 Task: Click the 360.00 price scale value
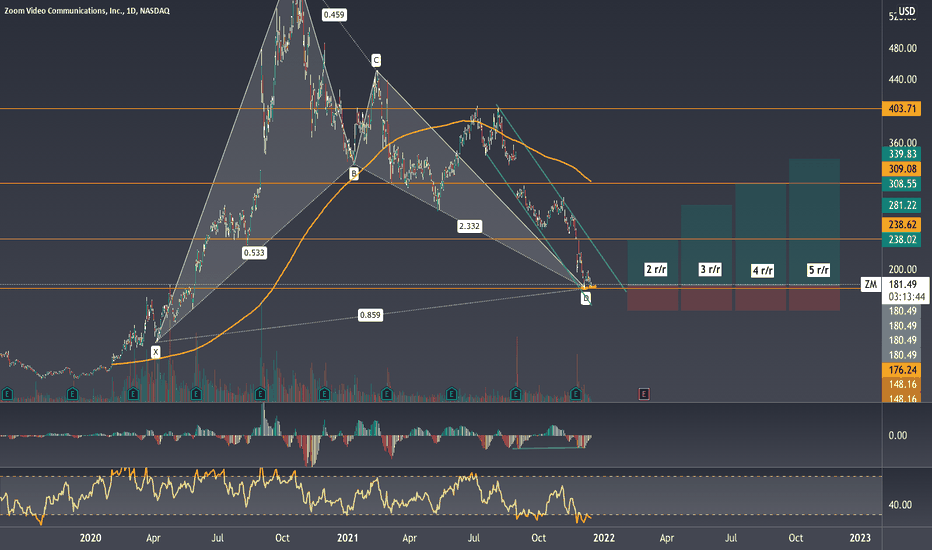902,143
